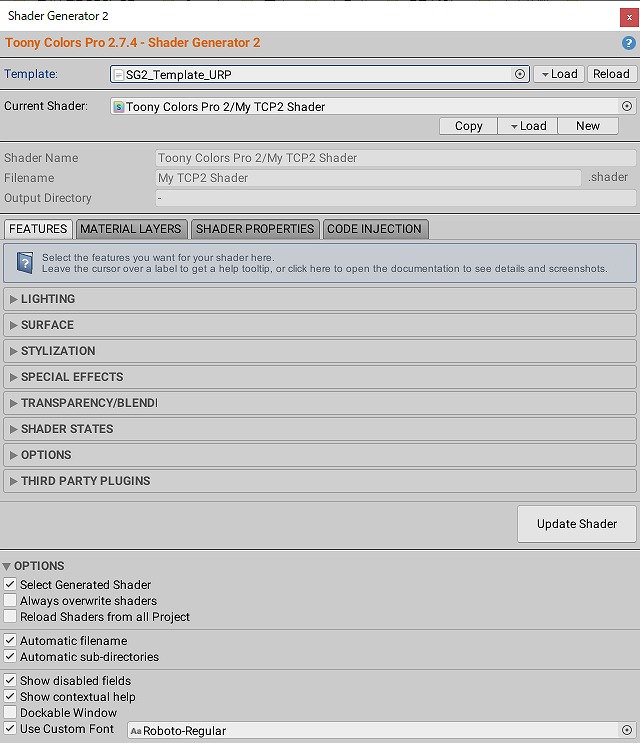Viewport: 640px width, 743px height.
Task: Expand the LIGHTING section
Action: click(x=320, y=299)
